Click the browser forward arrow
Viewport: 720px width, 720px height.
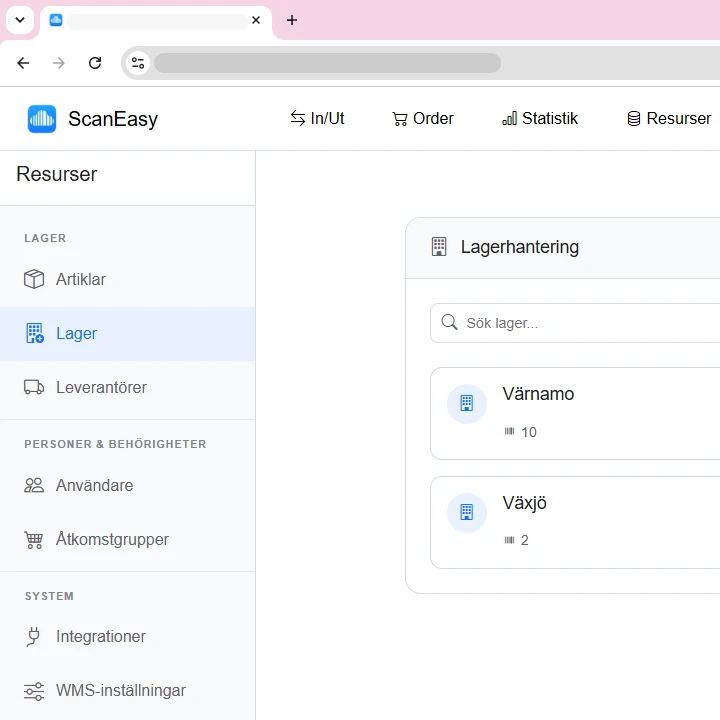(59, 63)
